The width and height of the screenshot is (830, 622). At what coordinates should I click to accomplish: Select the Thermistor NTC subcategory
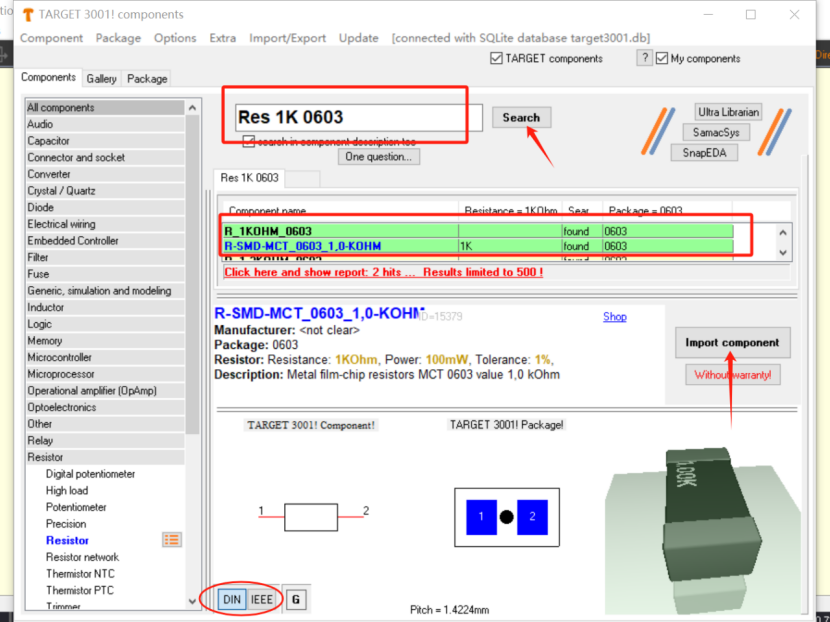[x=80, y=574]
